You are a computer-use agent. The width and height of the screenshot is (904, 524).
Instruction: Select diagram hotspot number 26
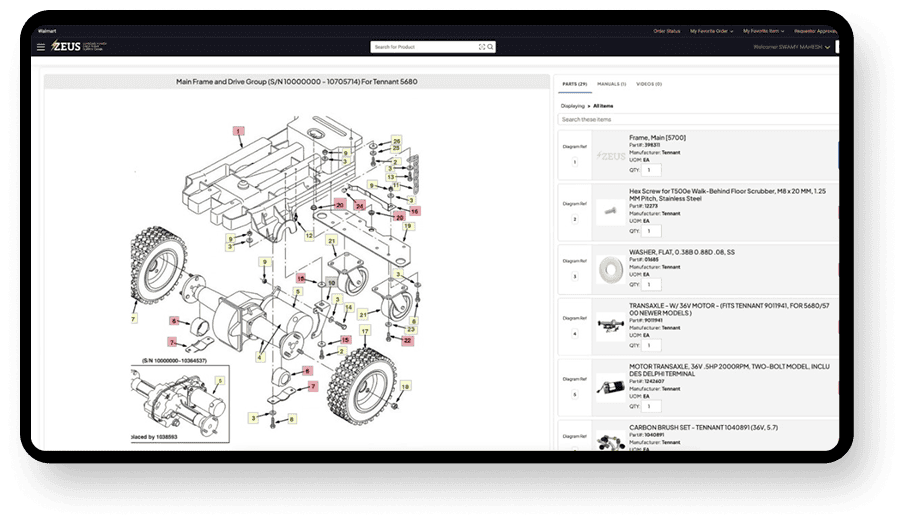pyautogui.click(x=396, y=141)
